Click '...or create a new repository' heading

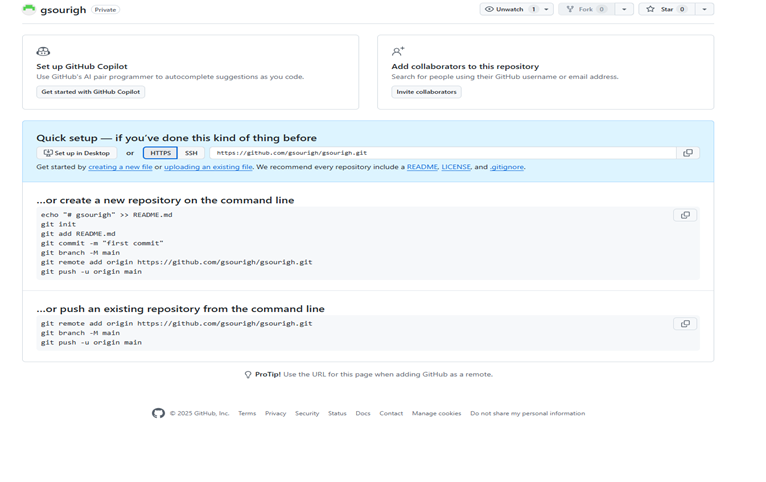click(165, 200)
